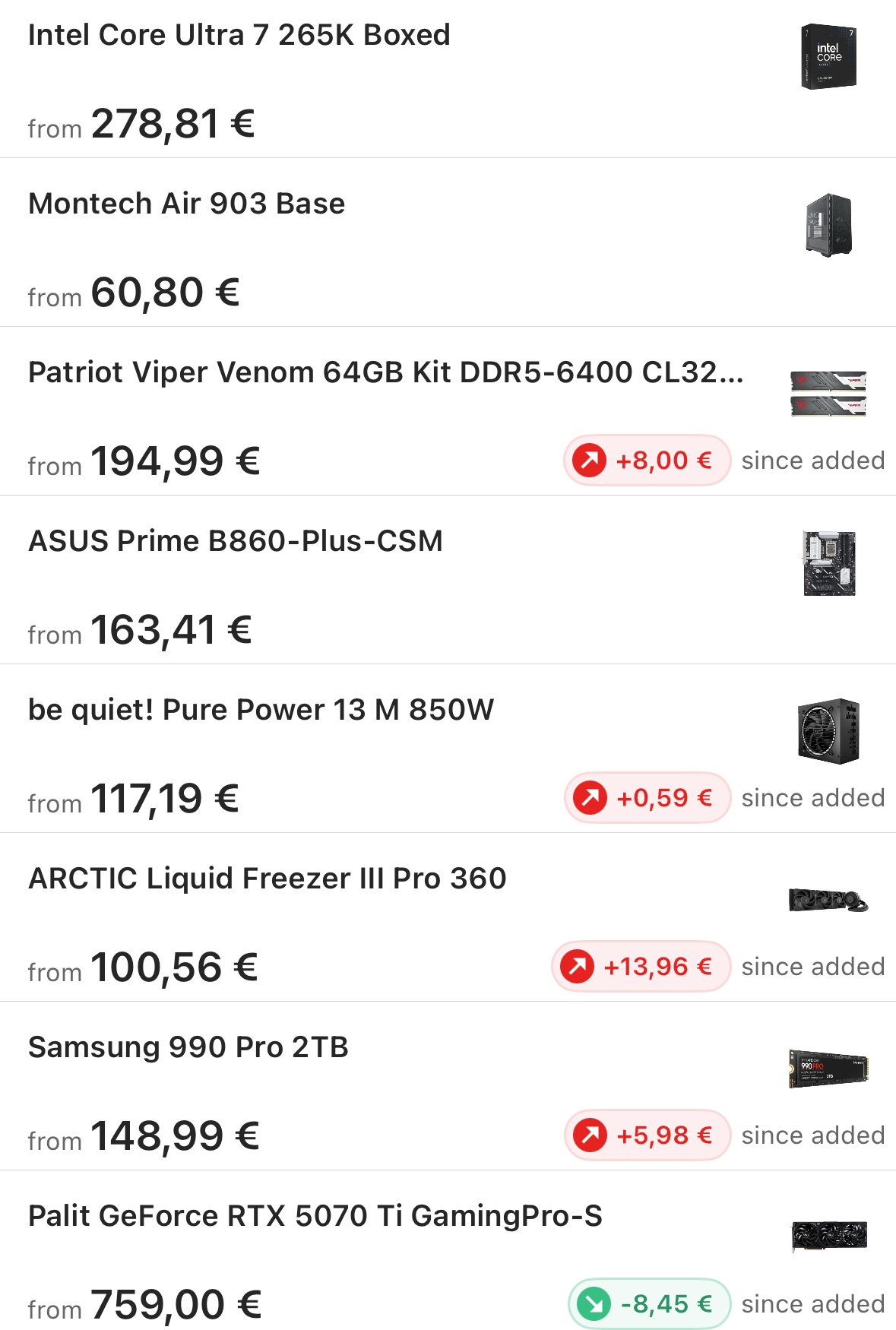The image size is (896, 1330).
Task: Click the red up arrow beside +8,00 €
Action: click(590, 460)
